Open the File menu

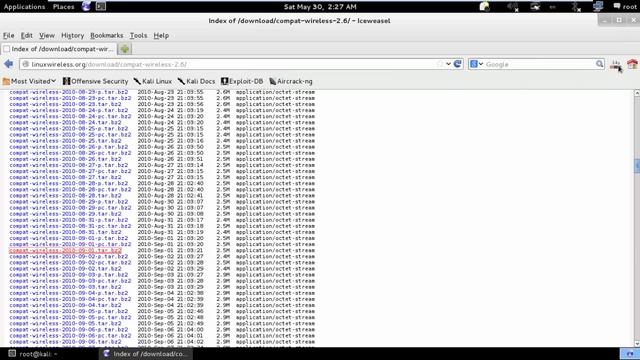click(9, 36)
